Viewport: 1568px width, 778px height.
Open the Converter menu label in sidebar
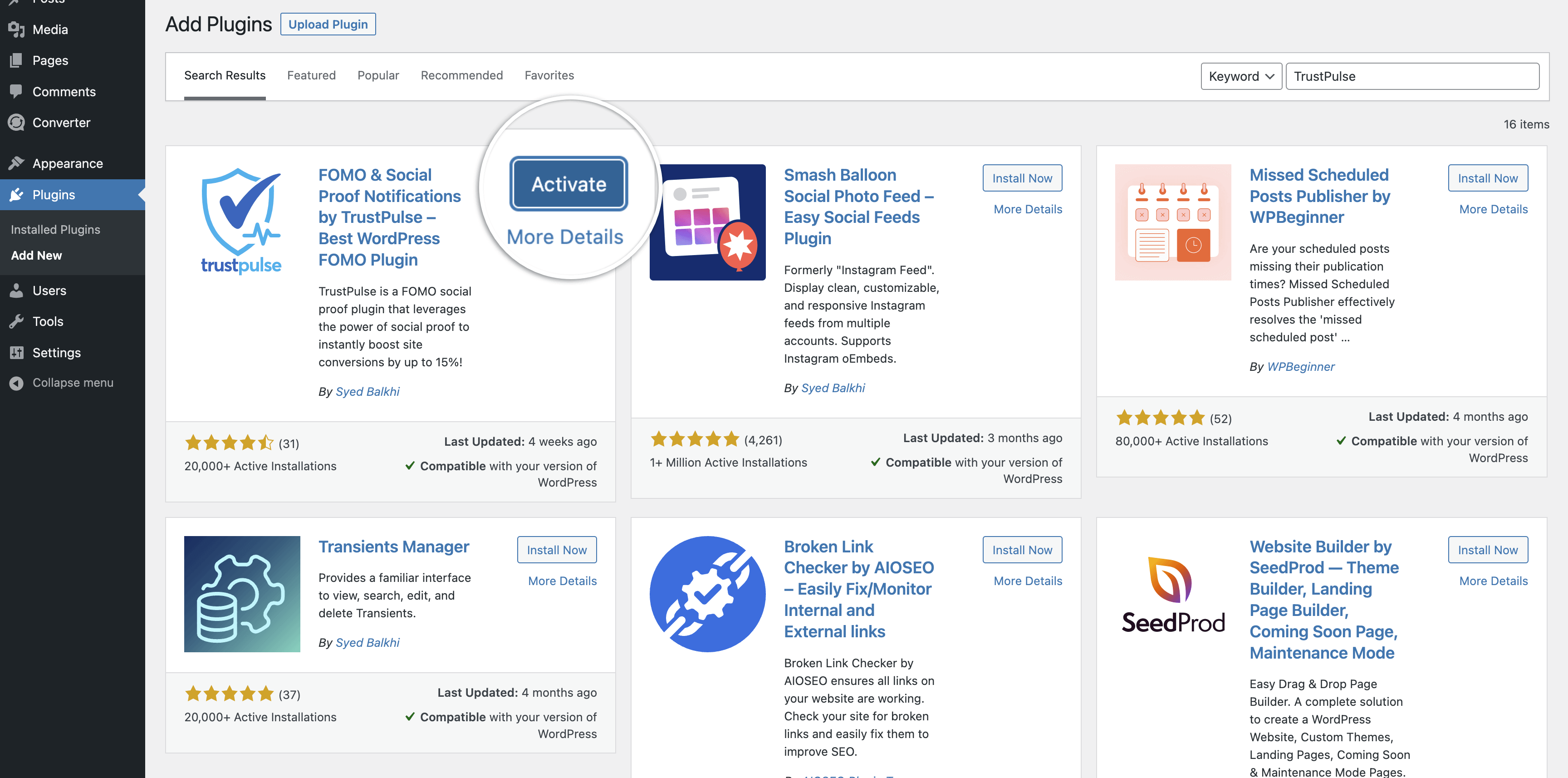pos(62,123)
